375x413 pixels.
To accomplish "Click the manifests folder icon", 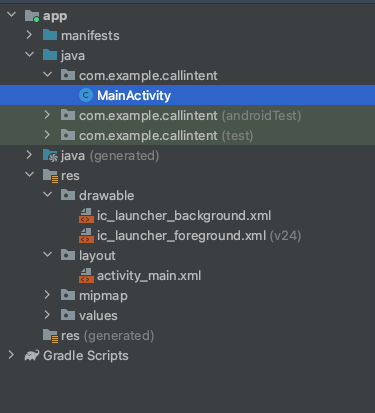I will click(x=50, y=35).
